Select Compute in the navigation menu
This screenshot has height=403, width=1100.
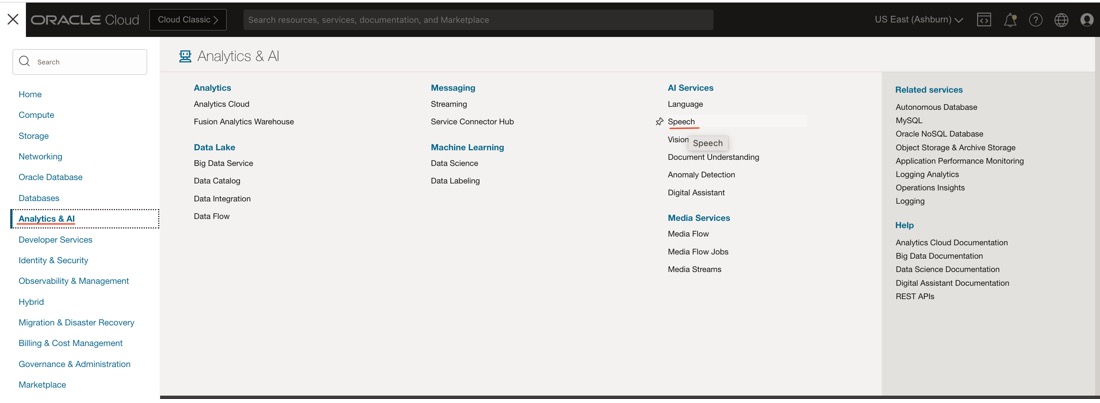coord(36,115)
